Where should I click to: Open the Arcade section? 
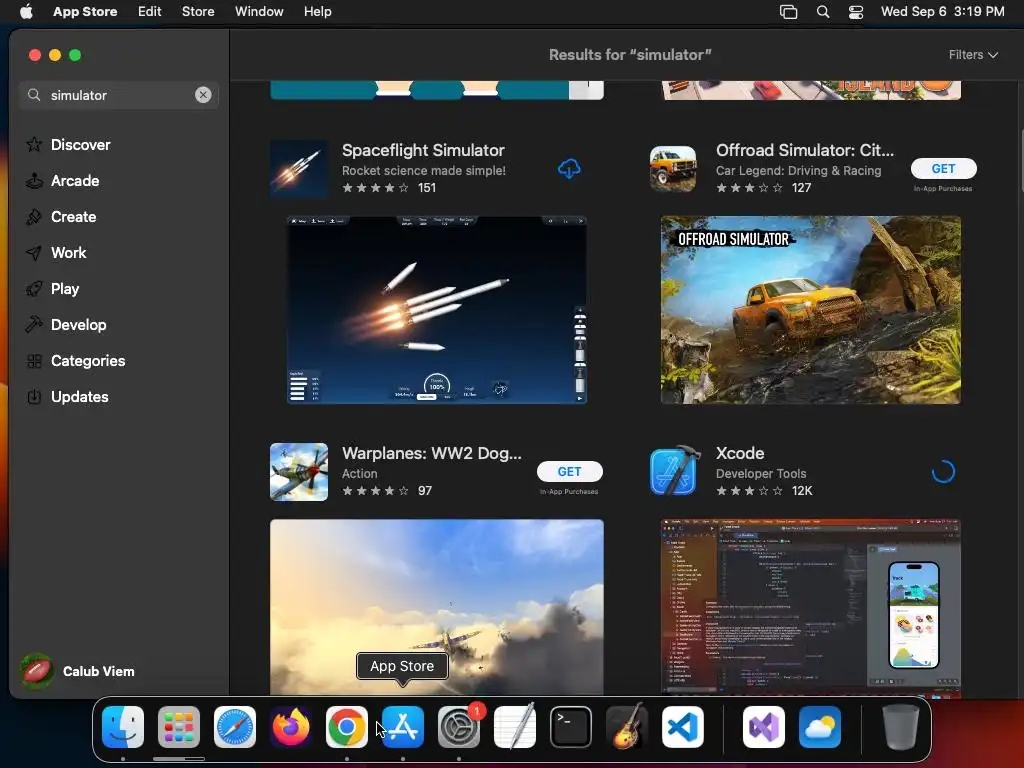tap(63, 181)
